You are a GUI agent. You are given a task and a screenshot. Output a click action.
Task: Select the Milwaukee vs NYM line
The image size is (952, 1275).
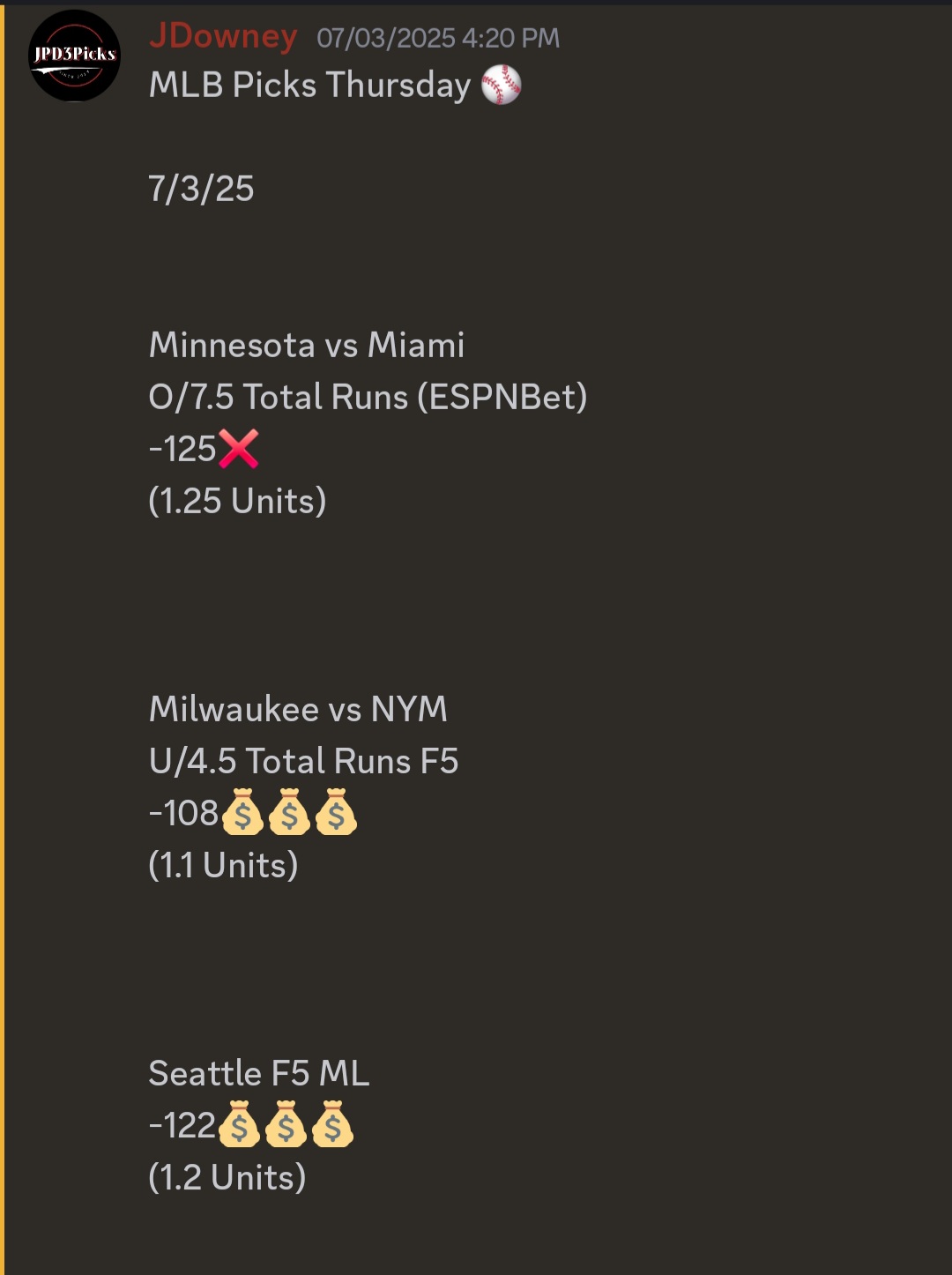[x=299, y=709]
